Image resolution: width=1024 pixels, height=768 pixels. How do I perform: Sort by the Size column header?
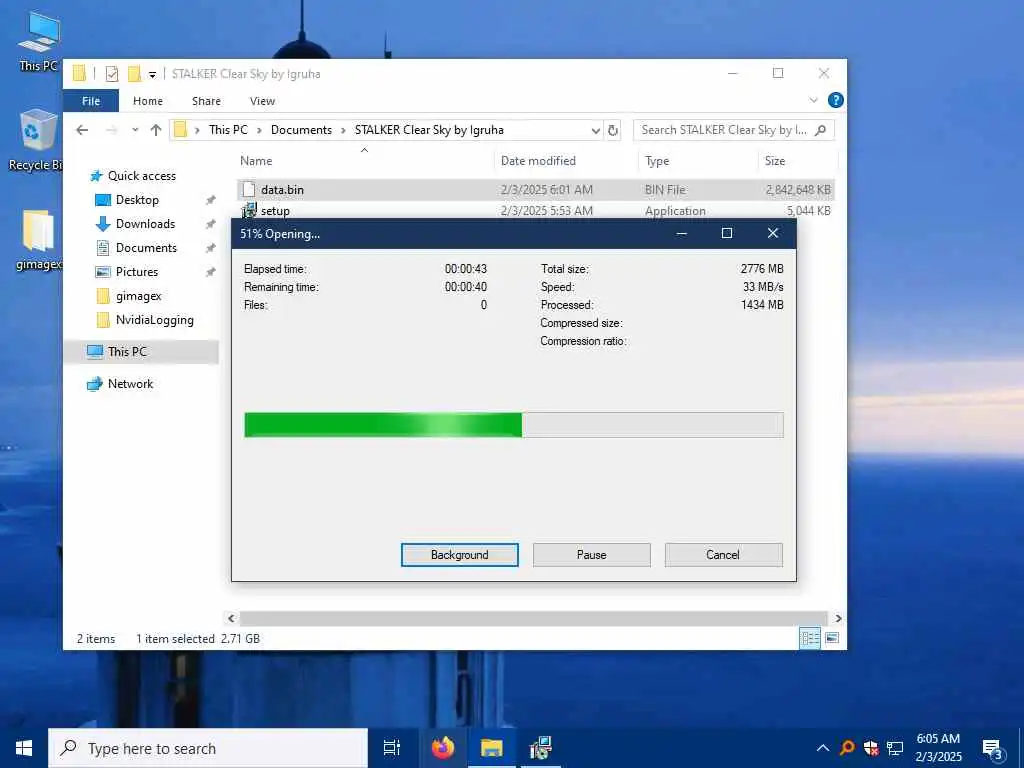click(797, 161)
